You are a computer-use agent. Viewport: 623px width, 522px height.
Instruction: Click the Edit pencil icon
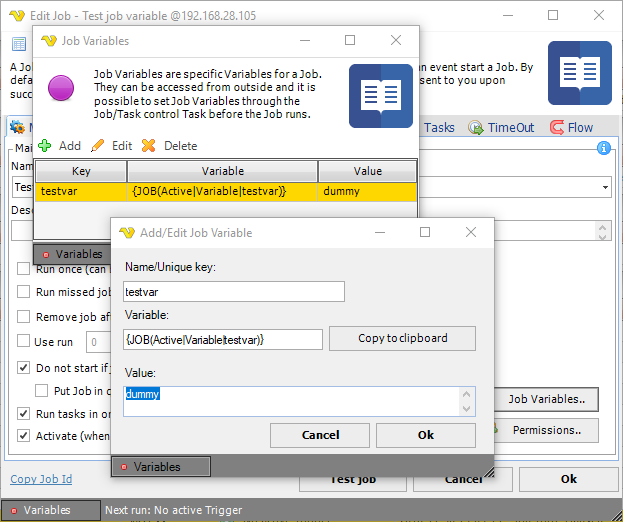pyautogui.click(x=98, y=146)
